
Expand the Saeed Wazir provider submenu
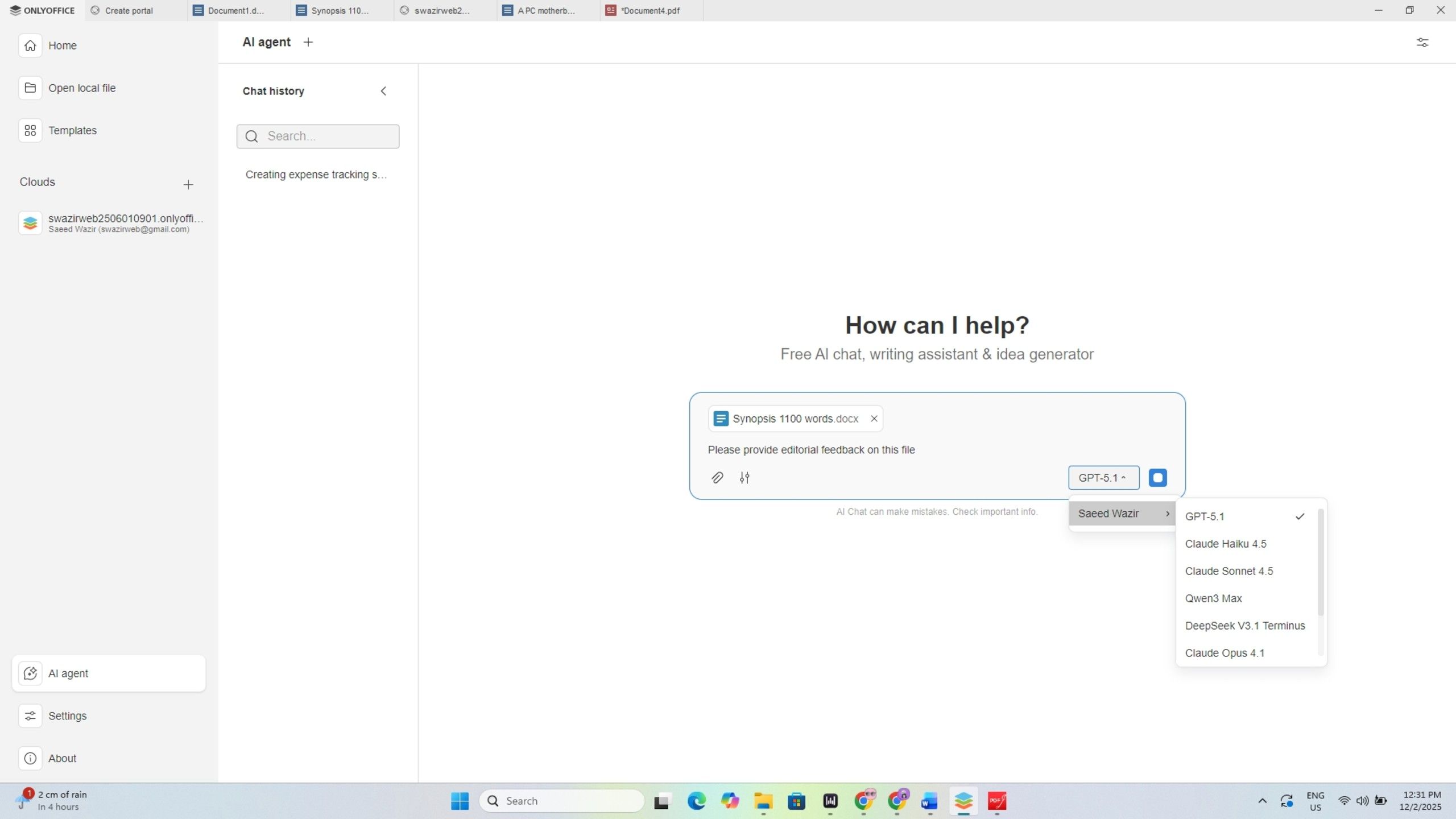pyautogui.click(x=1122, y=514)
